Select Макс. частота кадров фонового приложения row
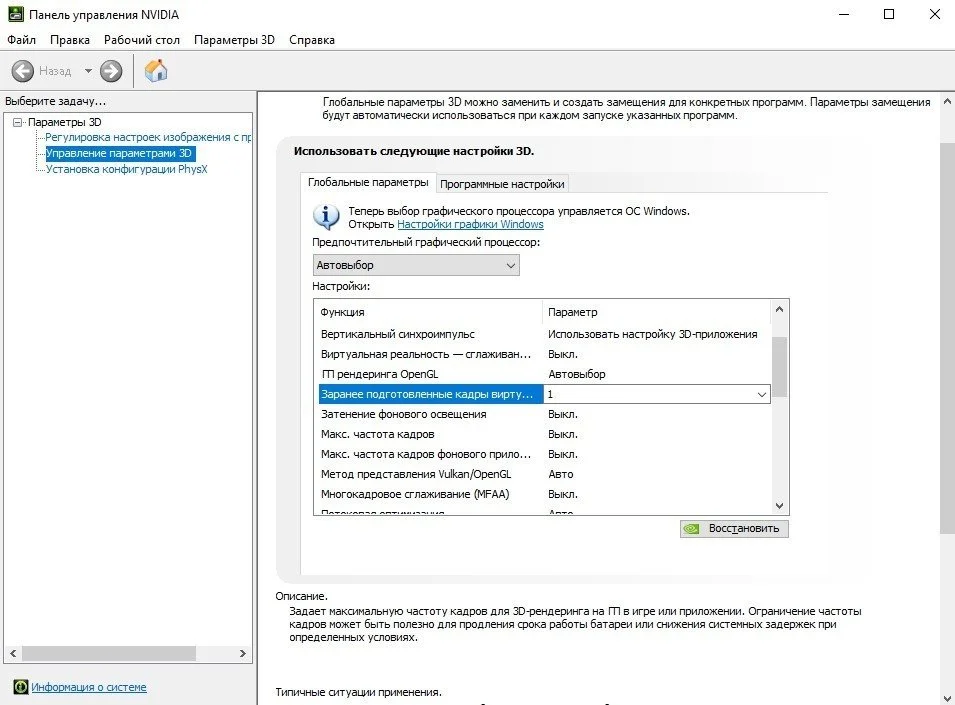Image resolution: width=955 pixels, height=705 pixels. tap(544, 454)
